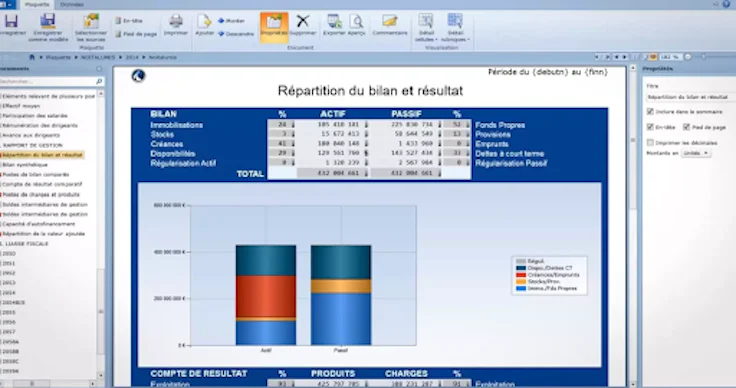Expand the Détail rubriques dropdown

tap(455, 28)
